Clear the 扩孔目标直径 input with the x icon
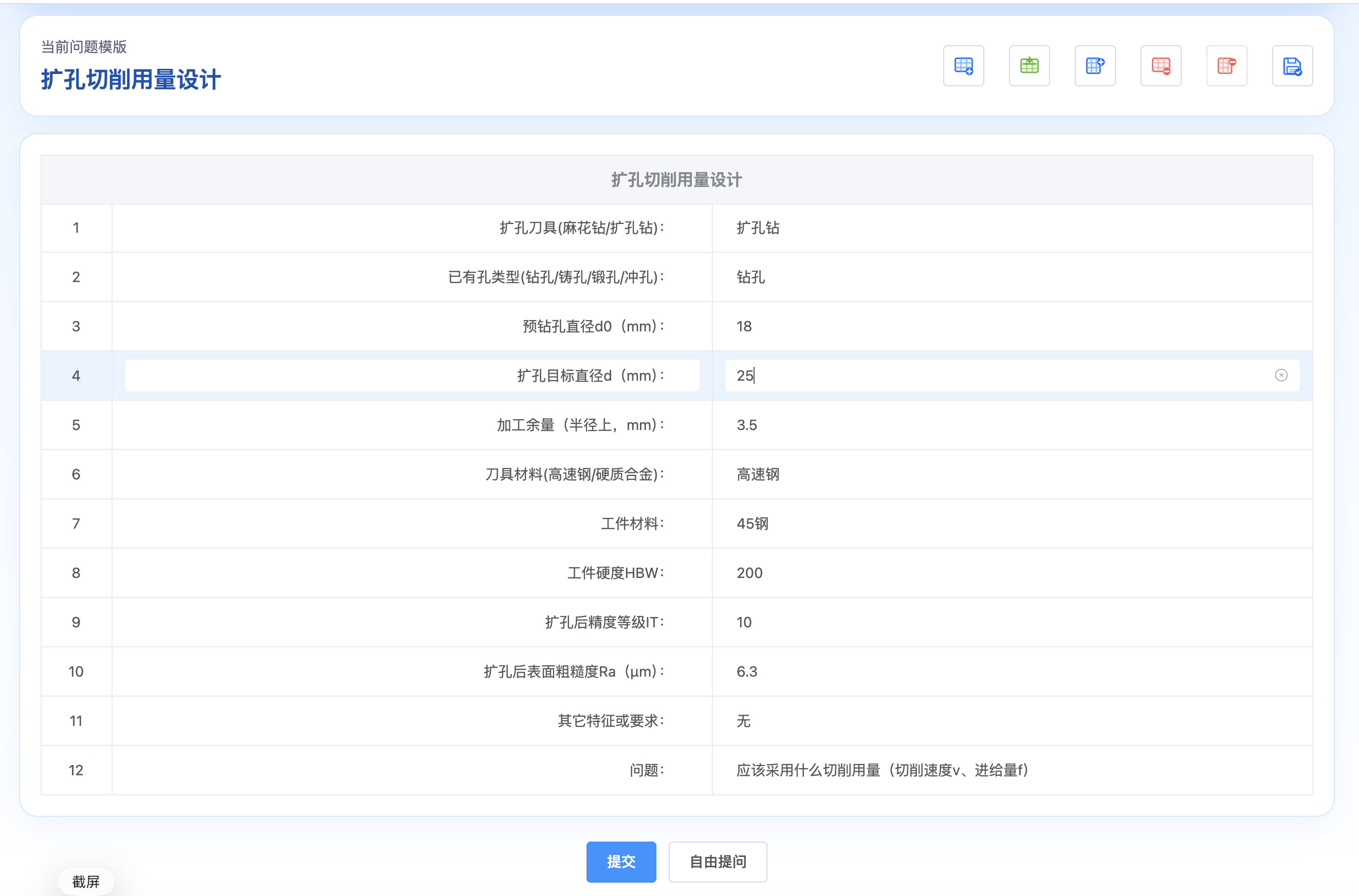1359x896 pixels. [1281, 376]
